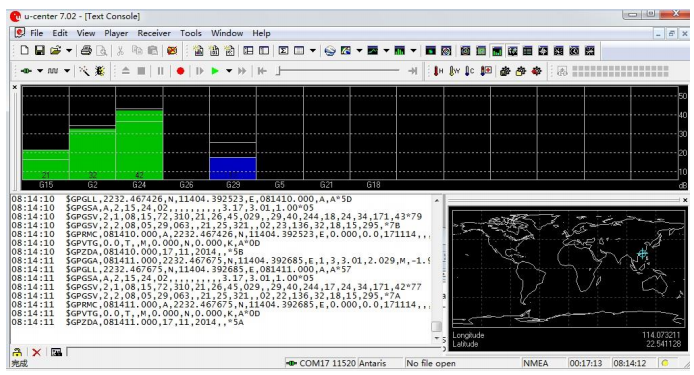Click the console filter input field

click(x=254, y=352)
